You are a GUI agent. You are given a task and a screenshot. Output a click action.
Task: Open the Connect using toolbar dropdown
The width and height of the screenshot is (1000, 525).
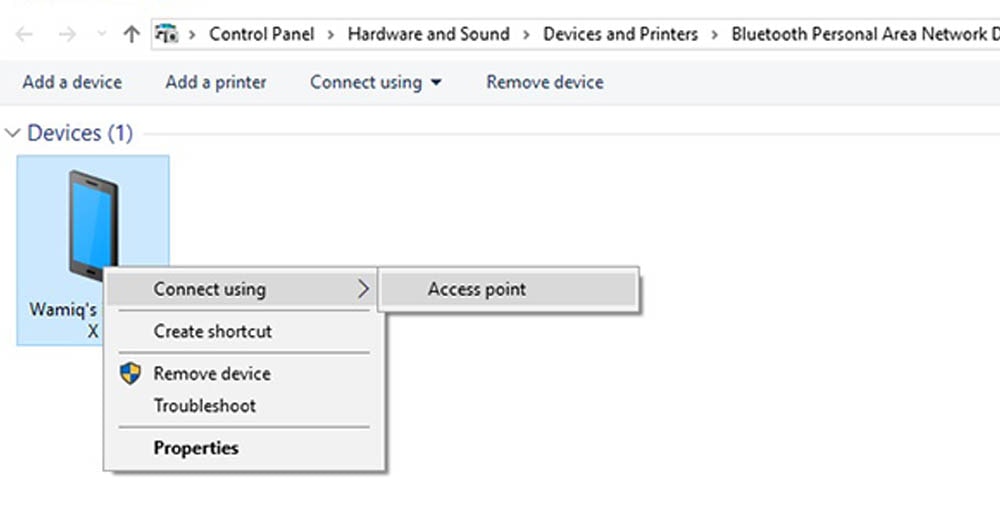tap(375, 82)
